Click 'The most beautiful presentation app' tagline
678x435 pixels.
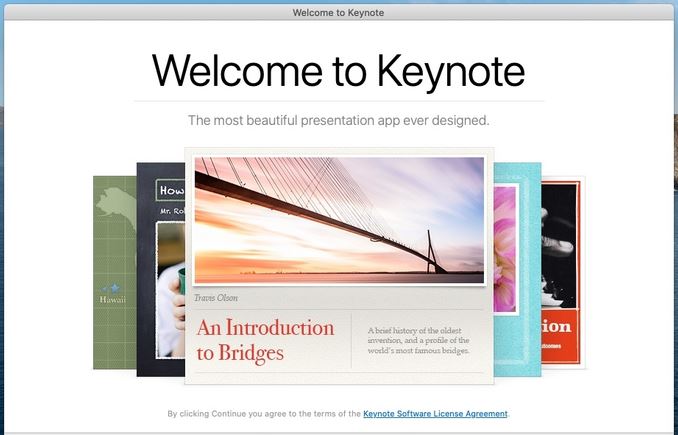pos(339,120)
